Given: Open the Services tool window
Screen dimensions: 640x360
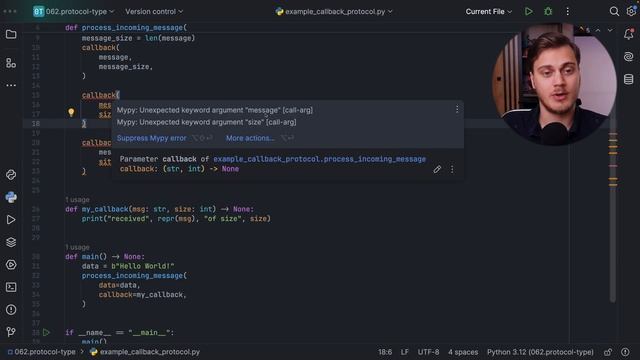Looking at the screenshot, I should tap(11, 265).
